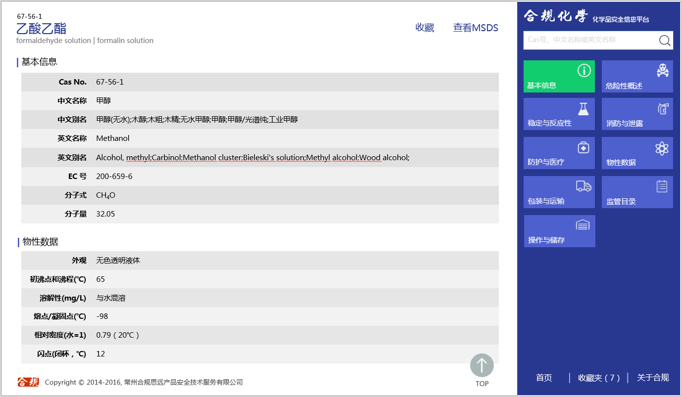Select the 包装与运输 truck tile
Image resolution: width=682 pixels, height=397 pixels.
coord(559,192)
